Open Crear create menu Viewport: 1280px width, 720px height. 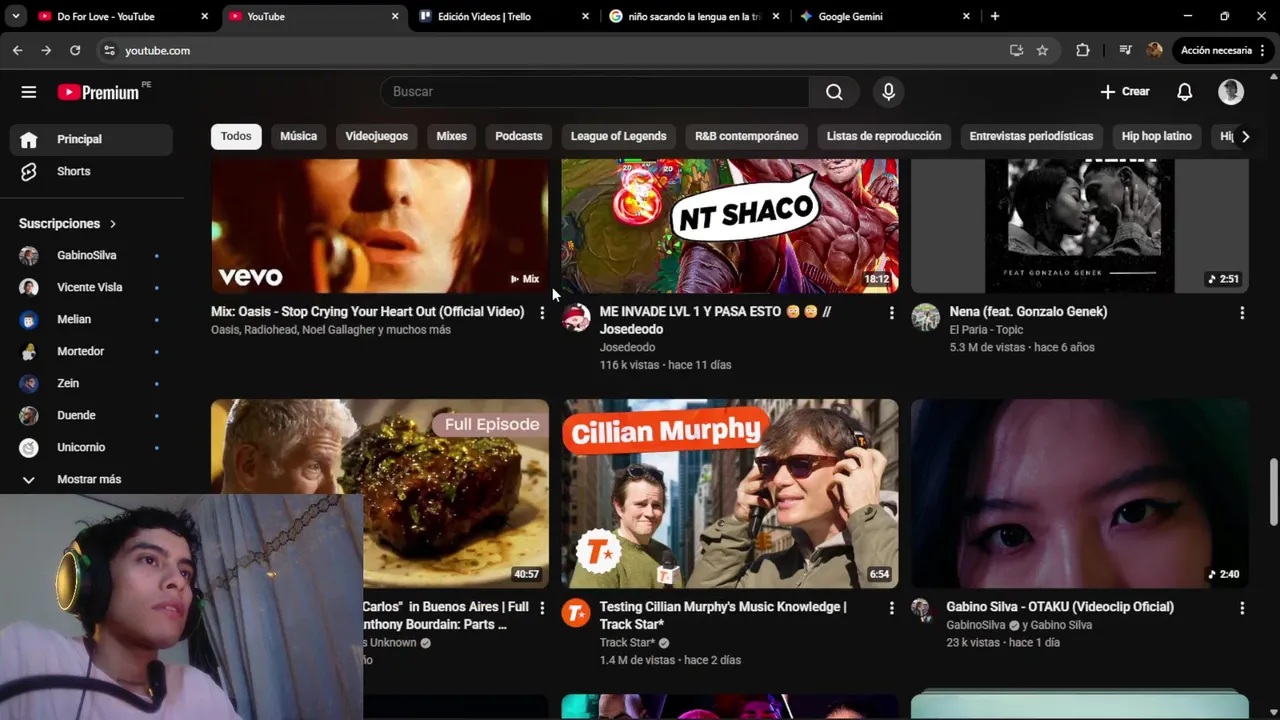click(1125, 92)
